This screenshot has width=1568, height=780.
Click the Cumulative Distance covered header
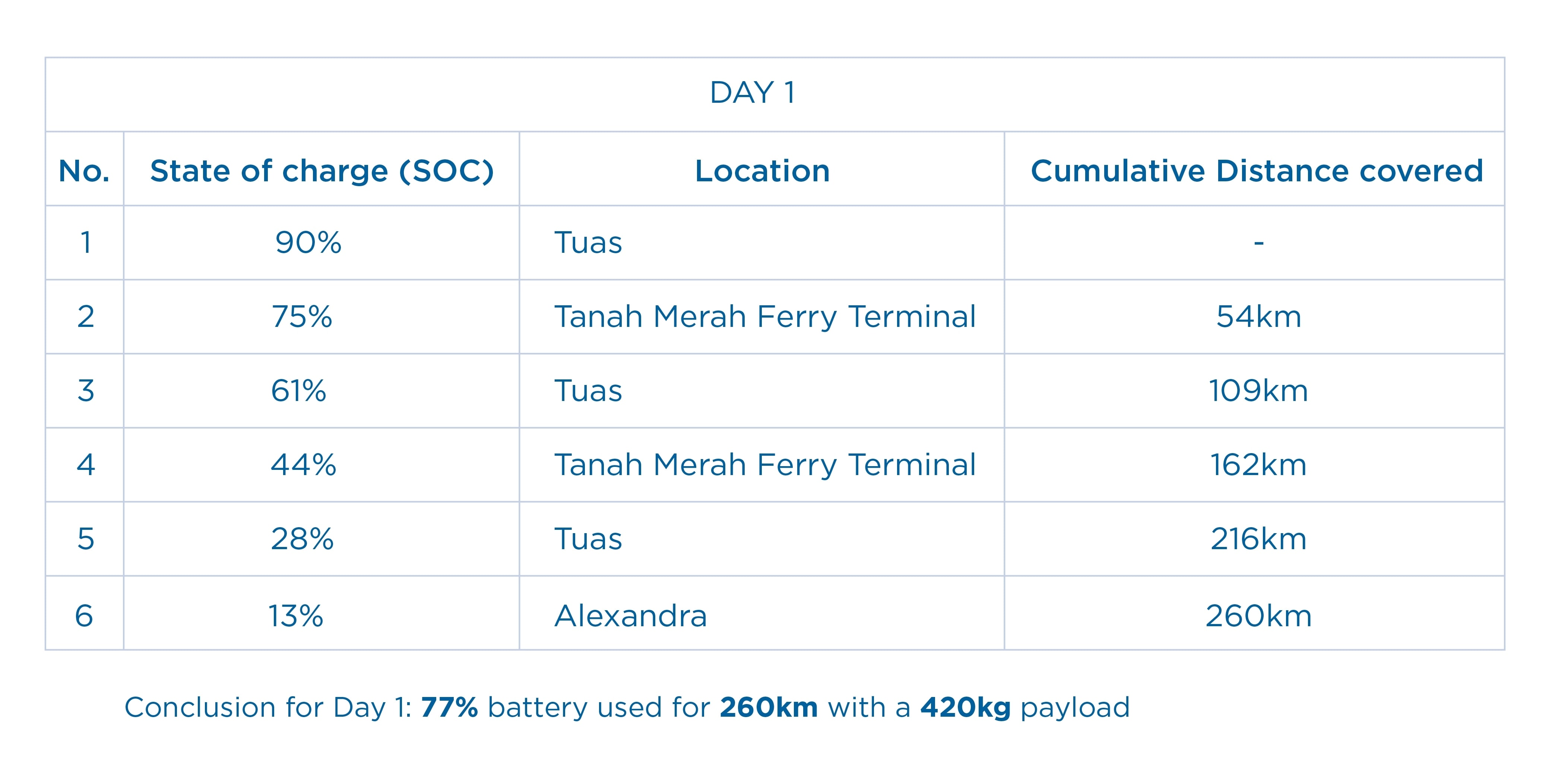point(1257,171)
